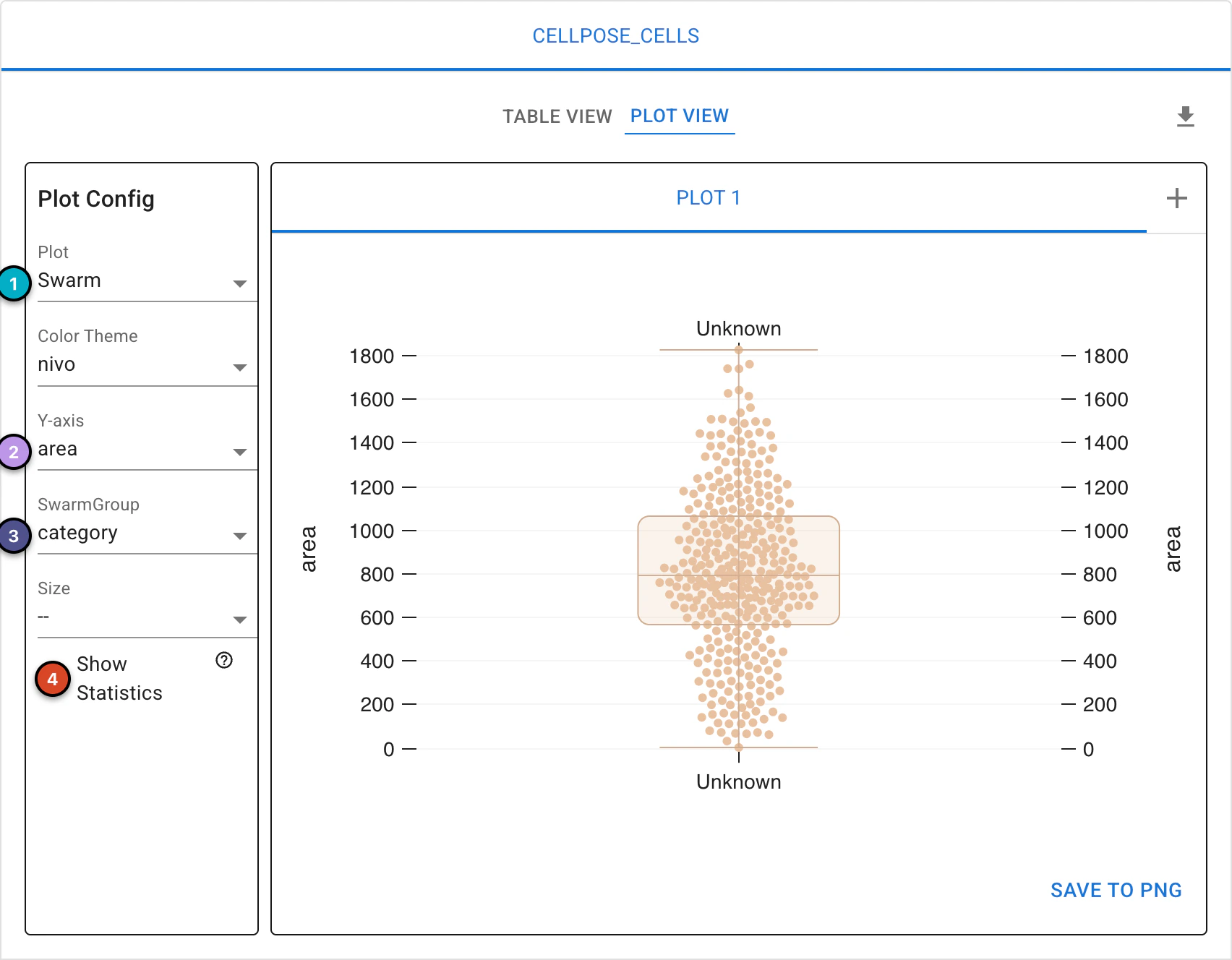Select the CELLPOSE_CELLS tab
This screenshot has height=960, width=1232.
coord(616,36)
